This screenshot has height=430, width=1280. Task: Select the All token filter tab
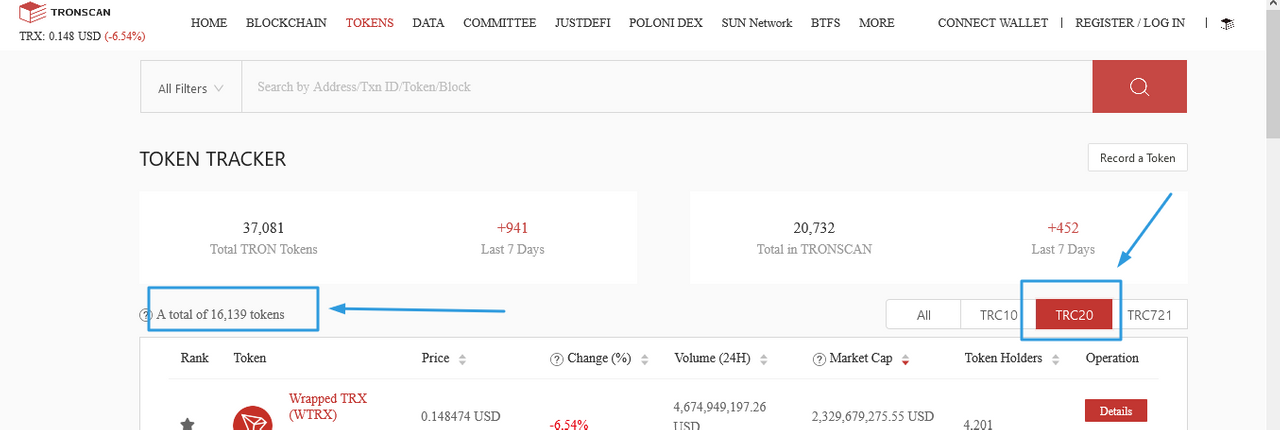[923, 315]
